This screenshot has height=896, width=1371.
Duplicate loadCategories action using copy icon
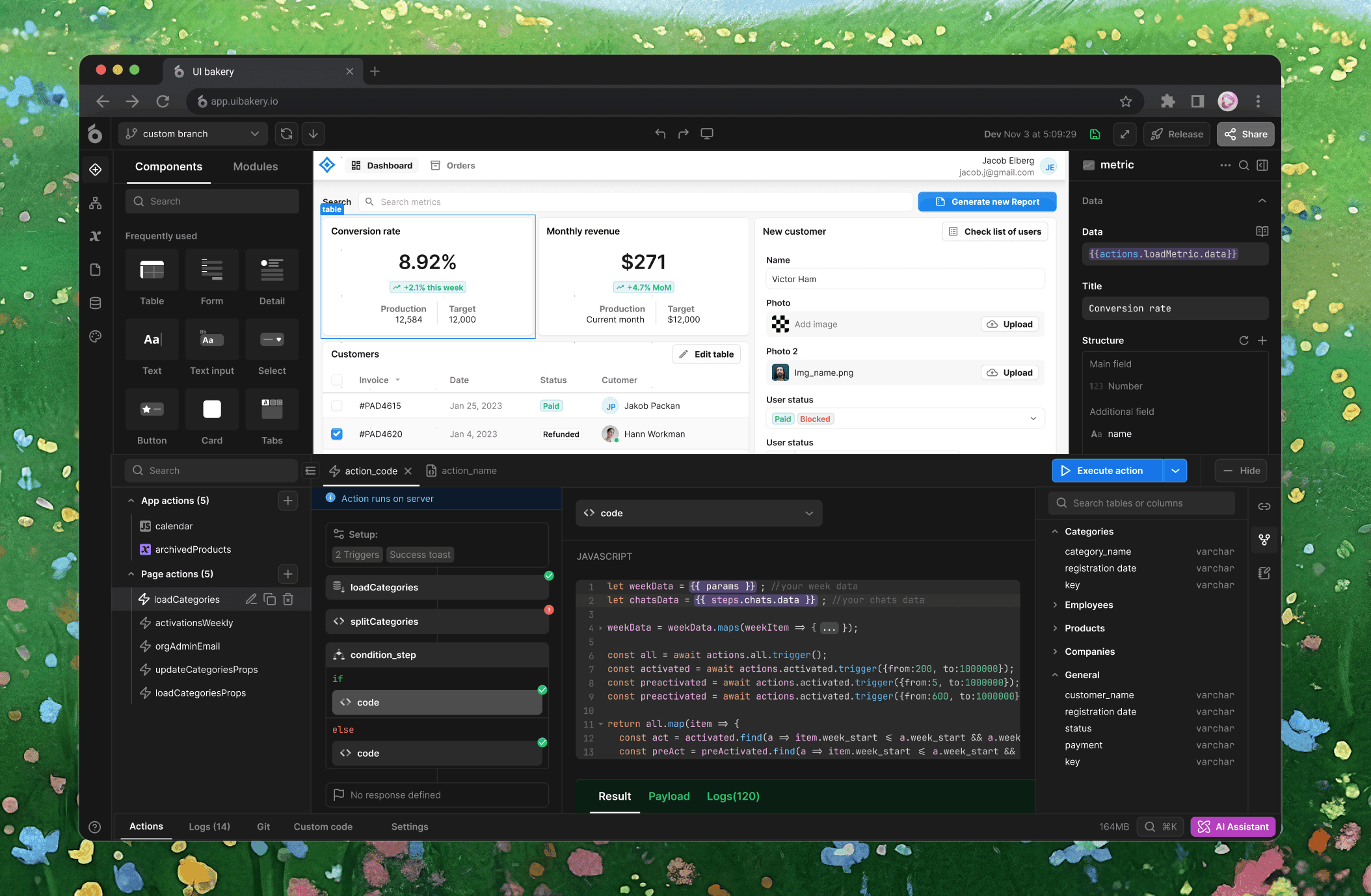coord(270,600)
